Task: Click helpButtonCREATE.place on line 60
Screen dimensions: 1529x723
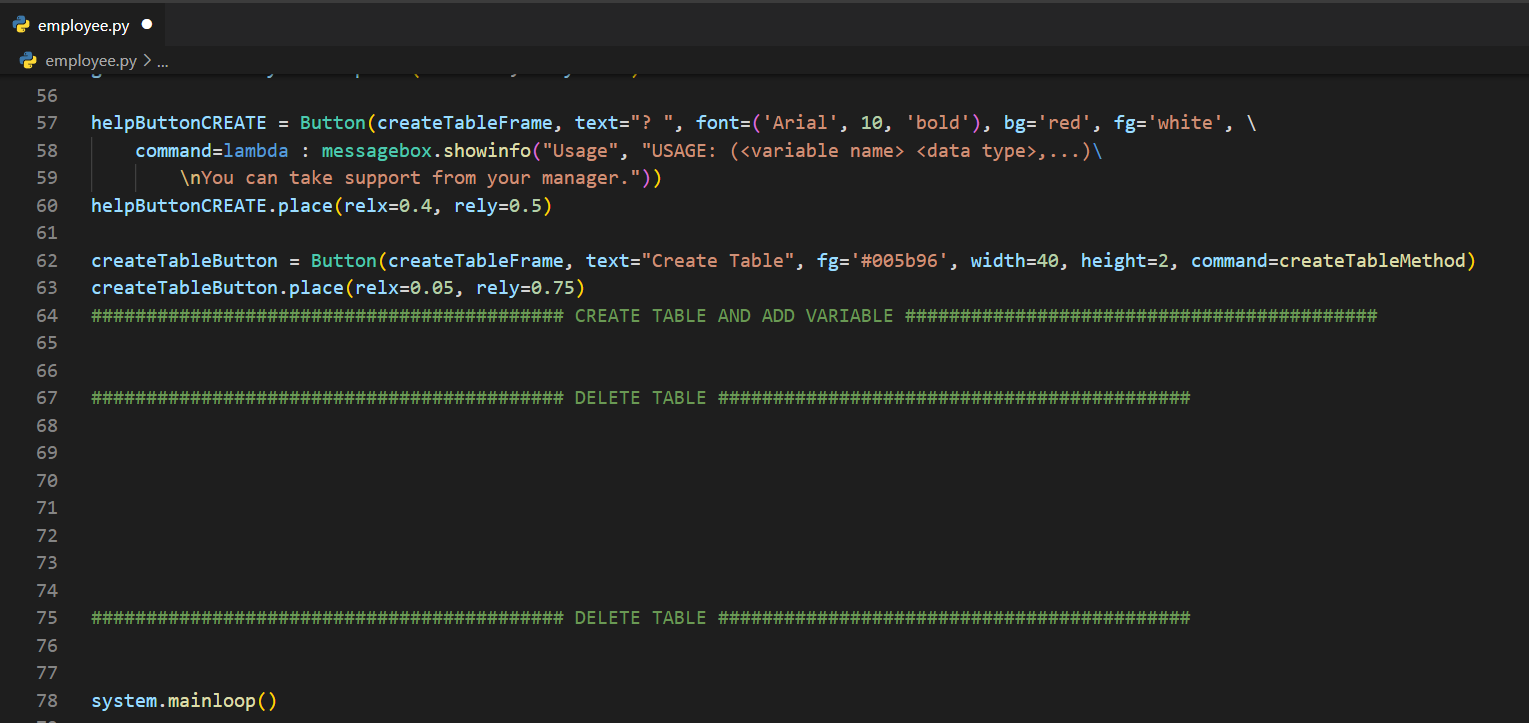Action: pyautogui.click(x=212, y=206)
